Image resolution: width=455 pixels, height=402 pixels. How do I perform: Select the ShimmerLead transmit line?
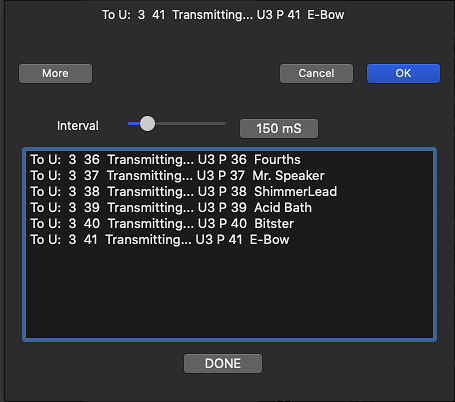point(184,192)
